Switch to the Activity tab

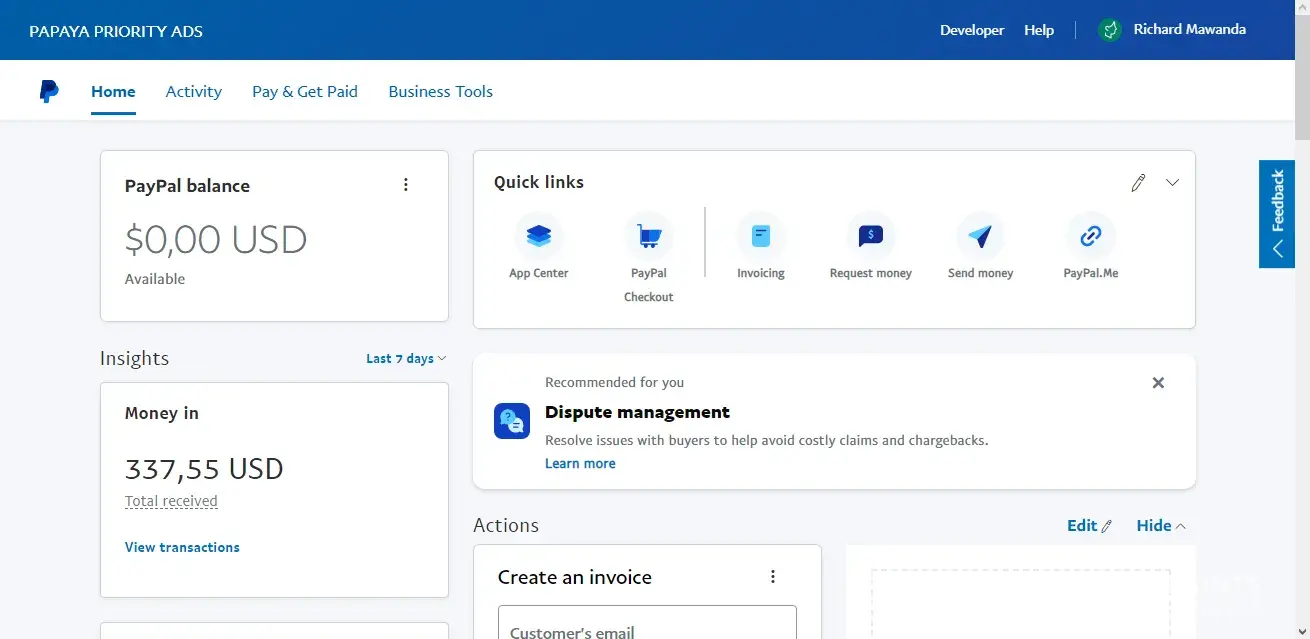coord(193,91)
